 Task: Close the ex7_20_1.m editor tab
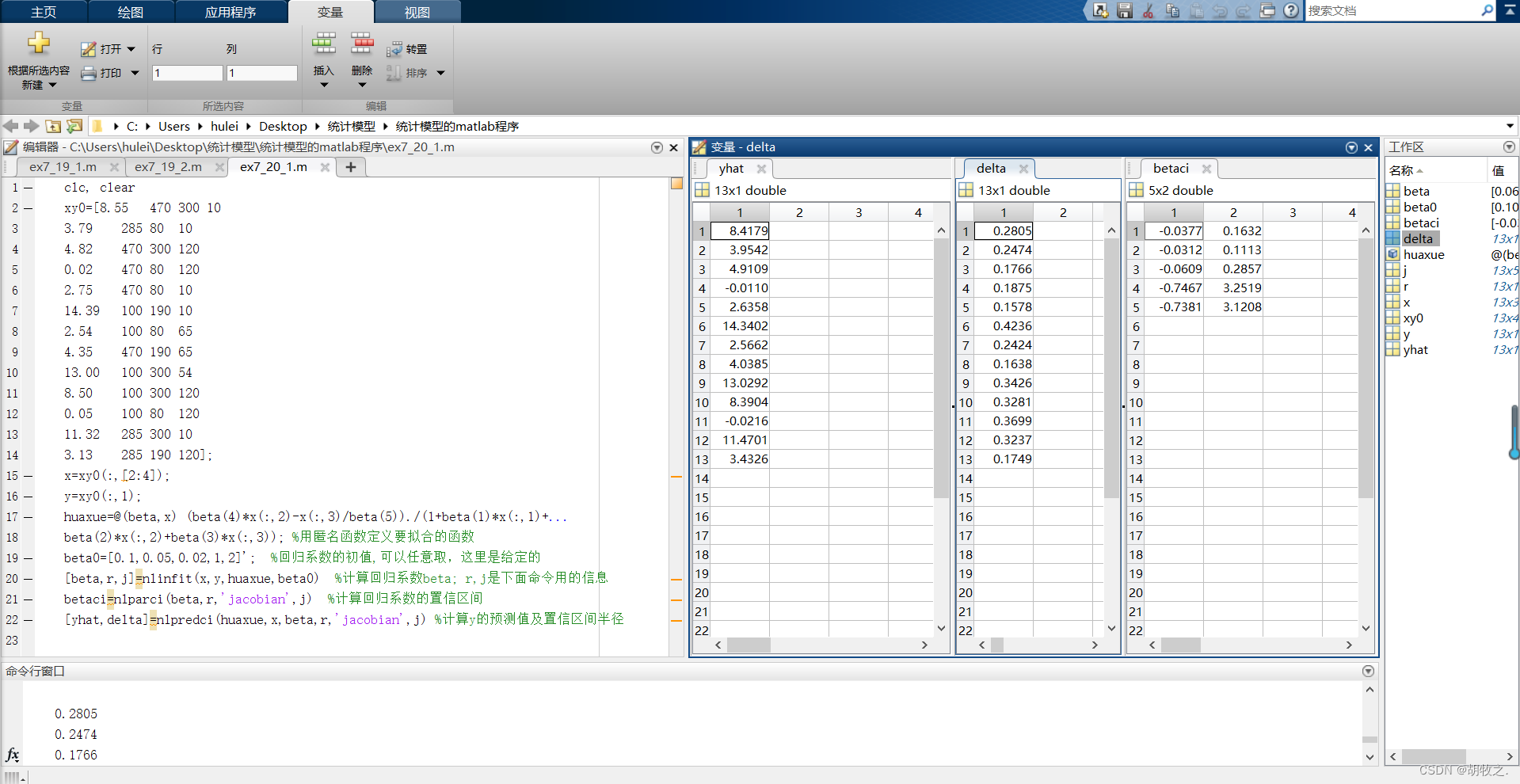pyautogui.click(x=325, y=167)
